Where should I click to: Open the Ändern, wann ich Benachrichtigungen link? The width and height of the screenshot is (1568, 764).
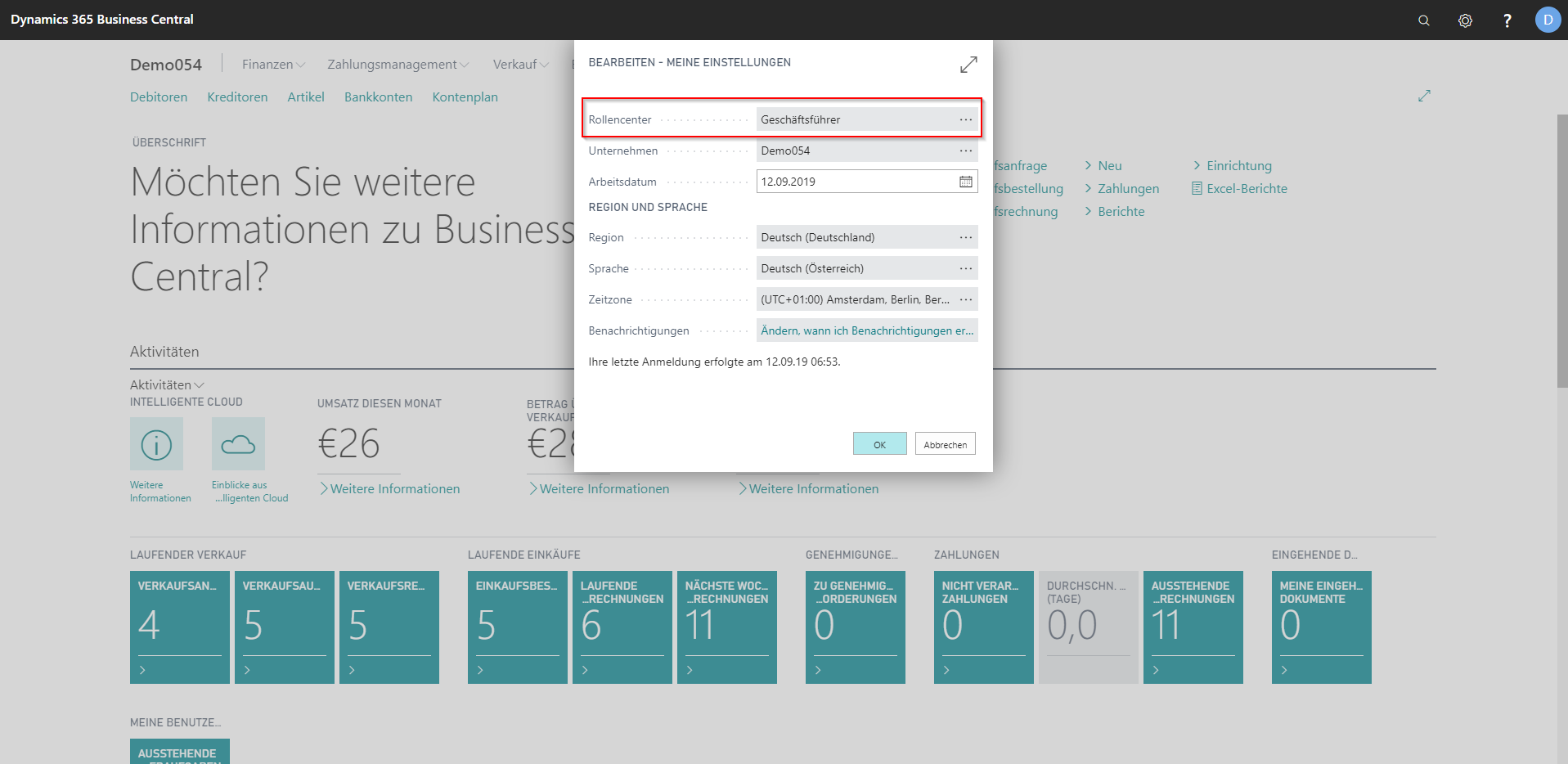point(867,330)
